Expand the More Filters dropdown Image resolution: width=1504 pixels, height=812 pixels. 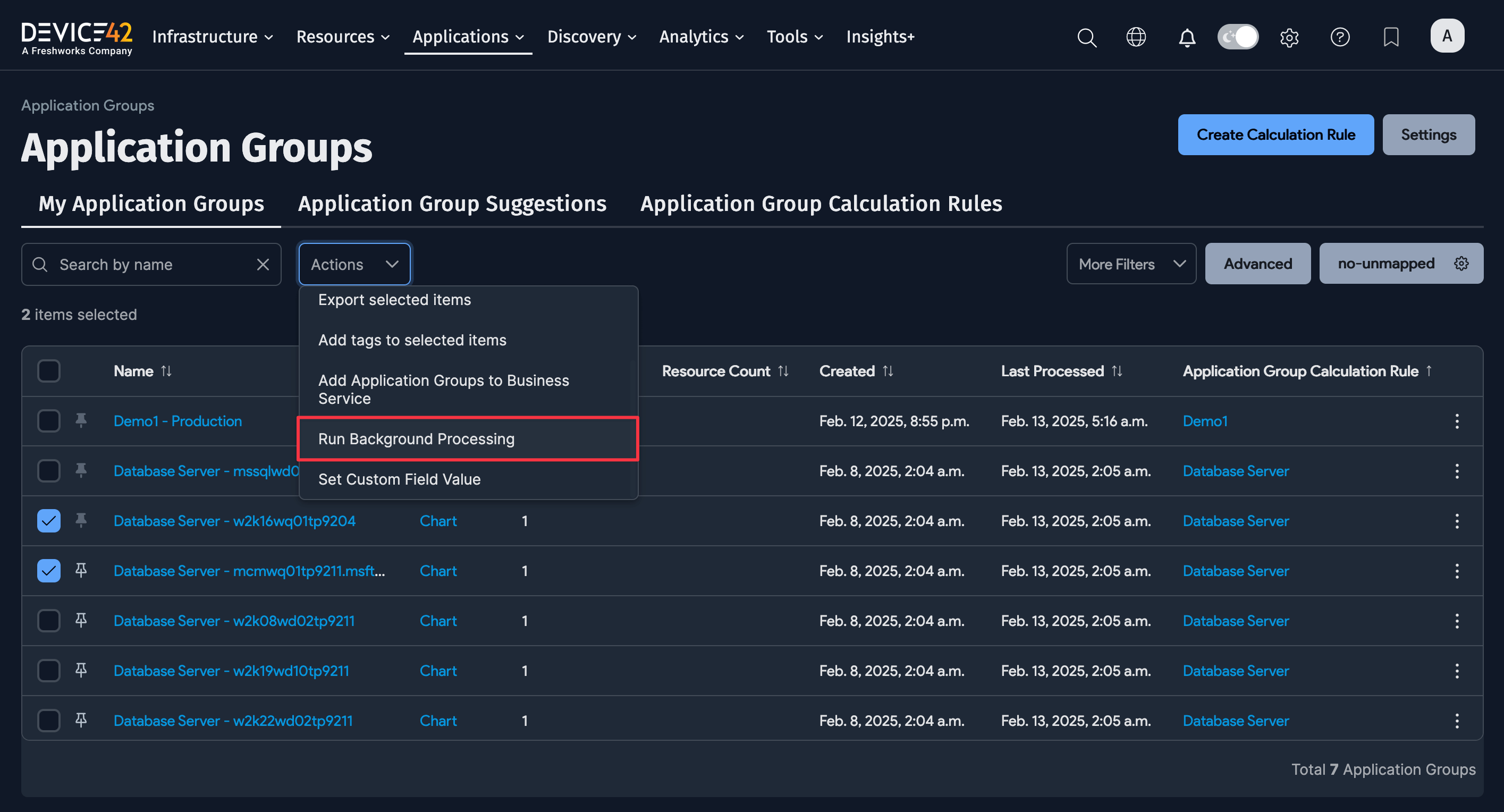click(1130, 263)
